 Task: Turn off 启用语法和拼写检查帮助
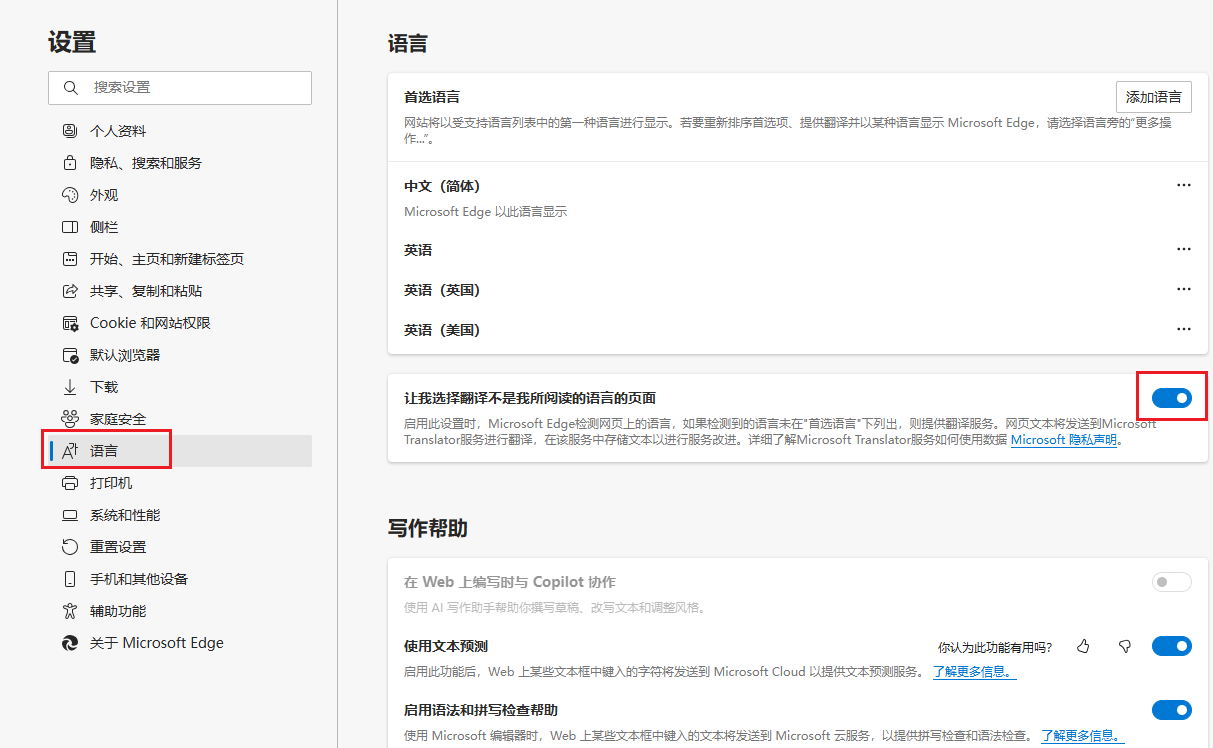1171,710
